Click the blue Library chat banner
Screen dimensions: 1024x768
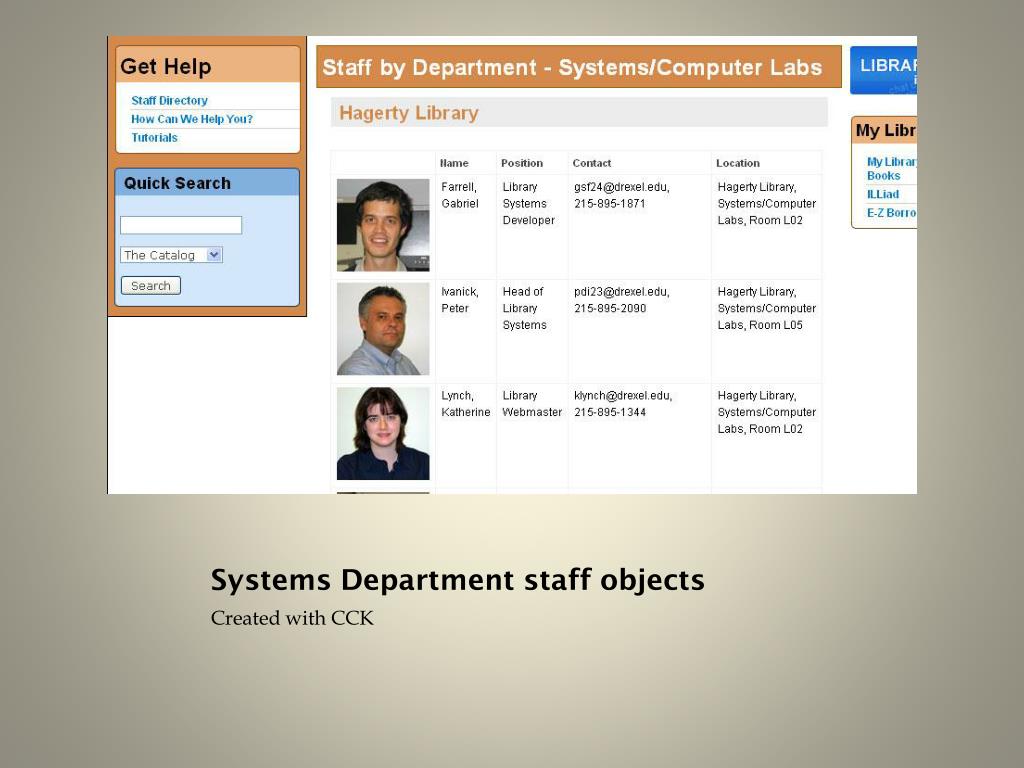[x=884, y=70]
